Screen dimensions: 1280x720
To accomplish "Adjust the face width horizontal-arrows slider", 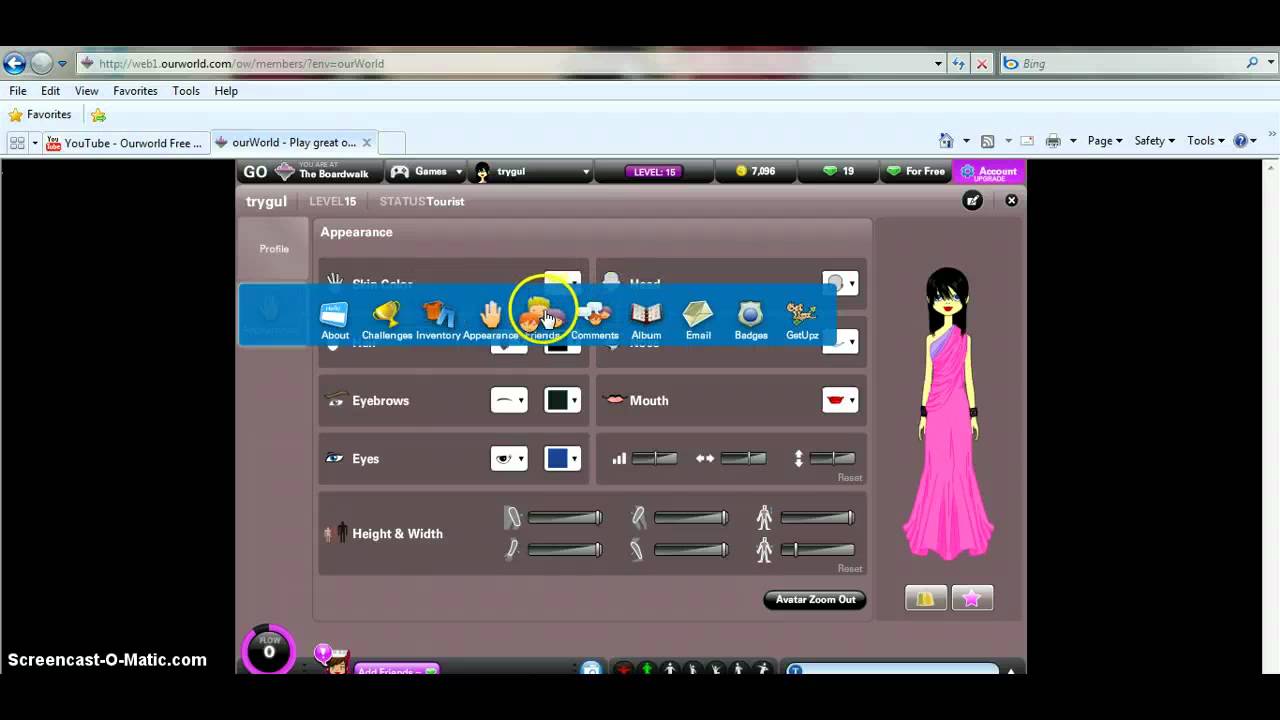I will pos(743,458).
